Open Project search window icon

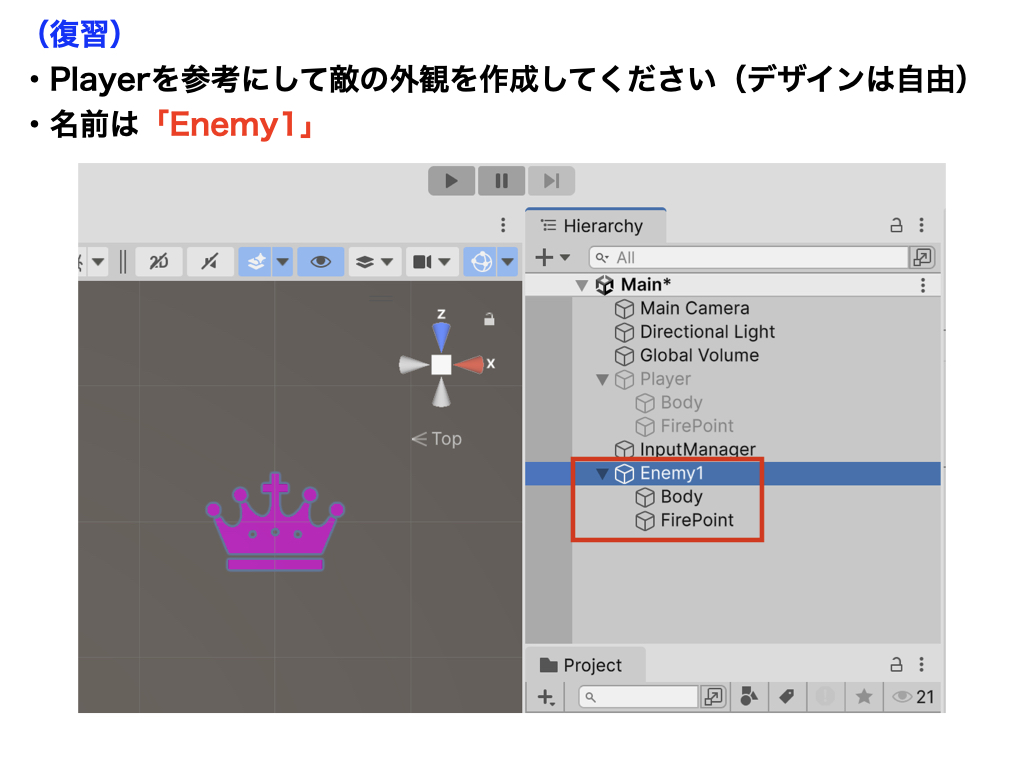point(714,697)
